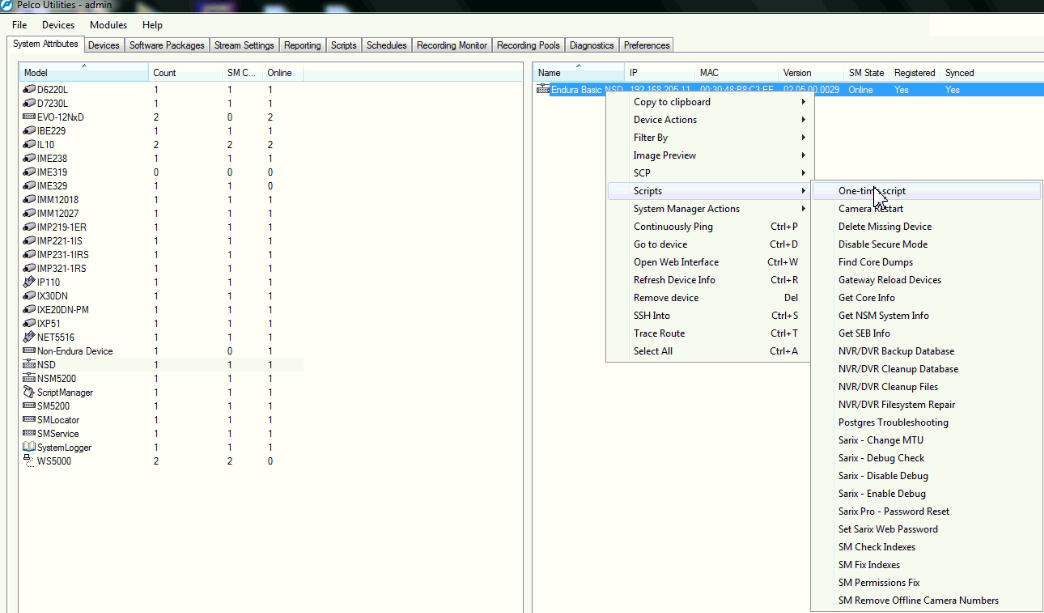The image size is (1044, 613).
Task: Switch to the Stream Settings tab
Action: click(x=243, y=45)
